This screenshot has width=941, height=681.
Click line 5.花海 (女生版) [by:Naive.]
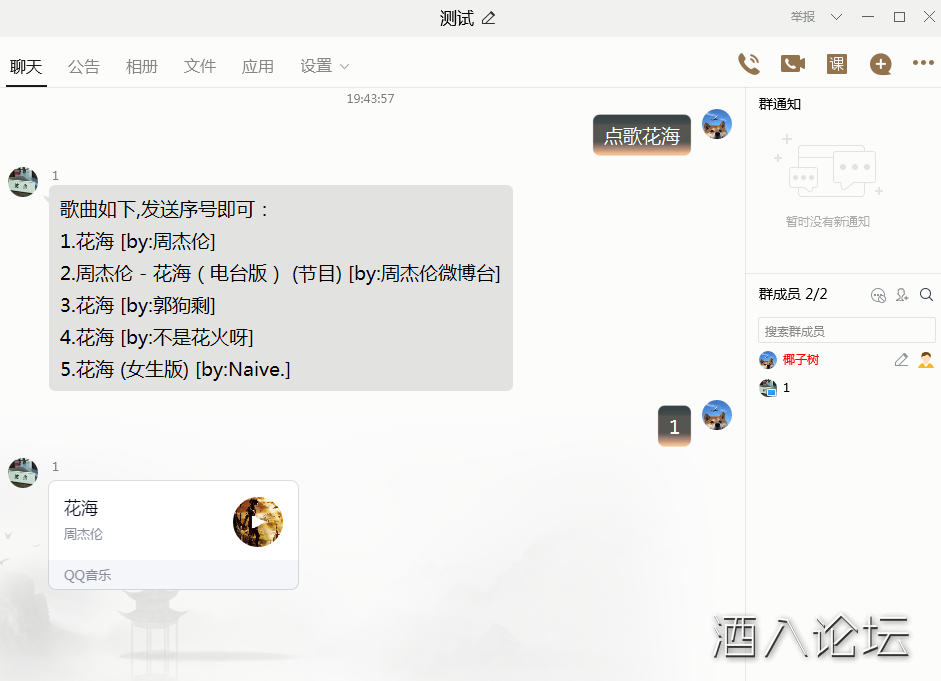pyautogui.click(x=175, y=369)
